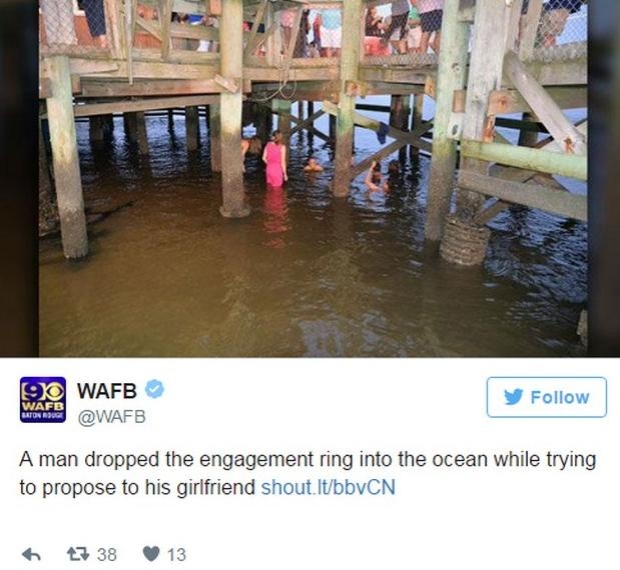Click the Follow button label text
Screen dimensions: 620x570
[560, 397]
